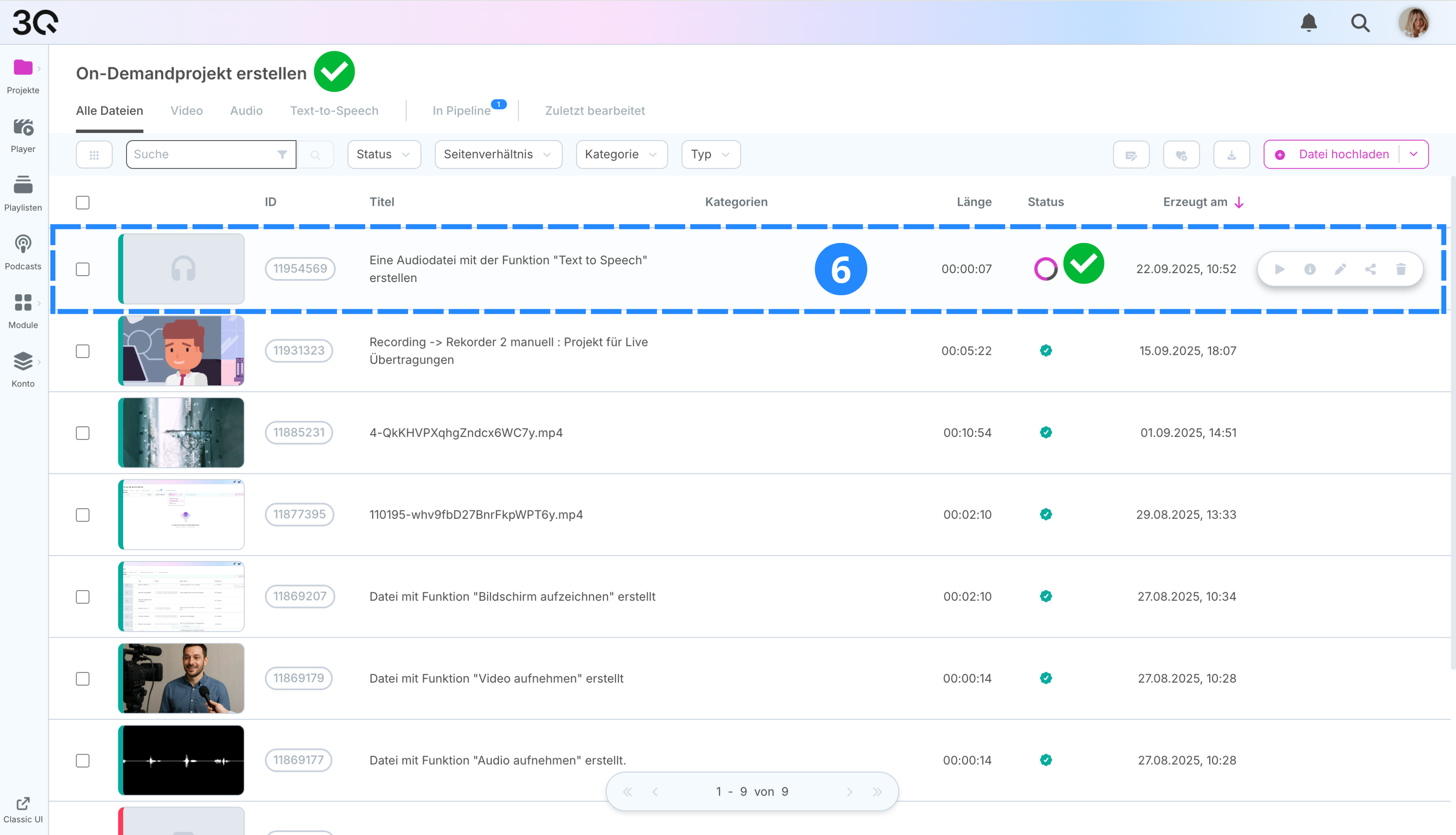
Task: Select the checkbox for file 11869179
Action: point(83,678)
